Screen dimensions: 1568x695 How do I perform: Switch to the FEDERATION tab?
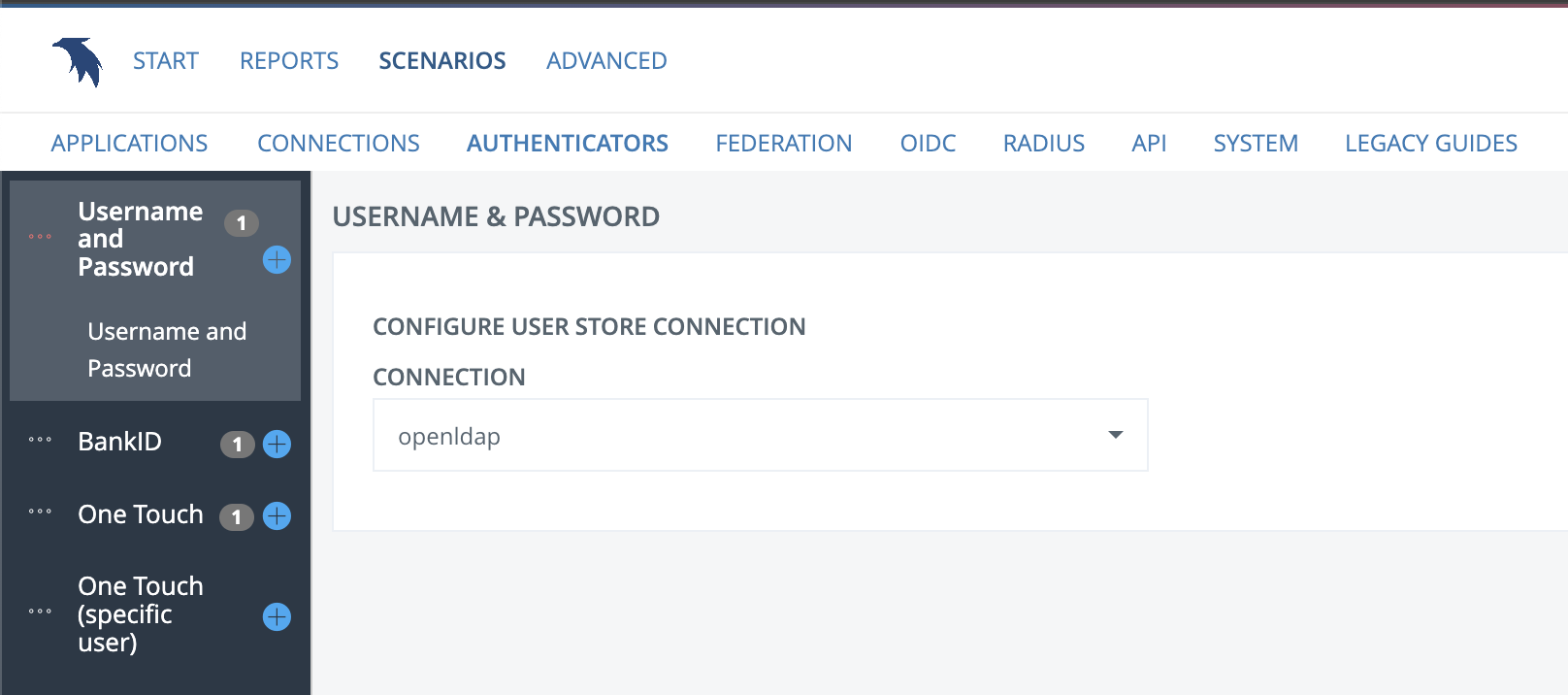(784, 143)
